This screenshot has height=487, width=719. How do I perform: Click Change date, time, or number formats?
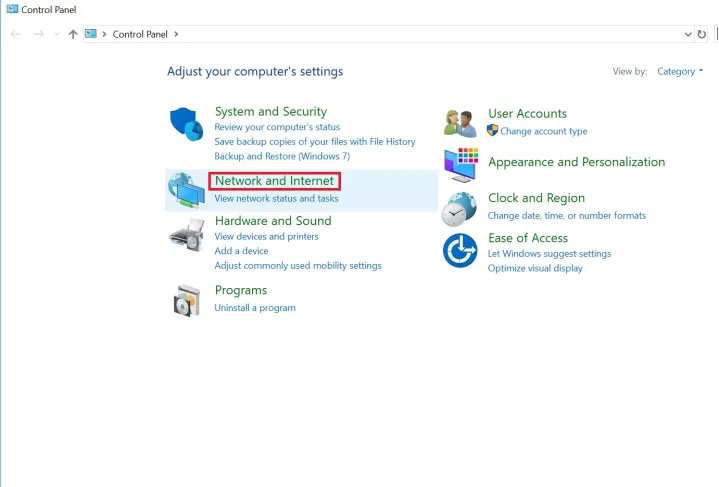pyautogui.click(x=567, y=216)
